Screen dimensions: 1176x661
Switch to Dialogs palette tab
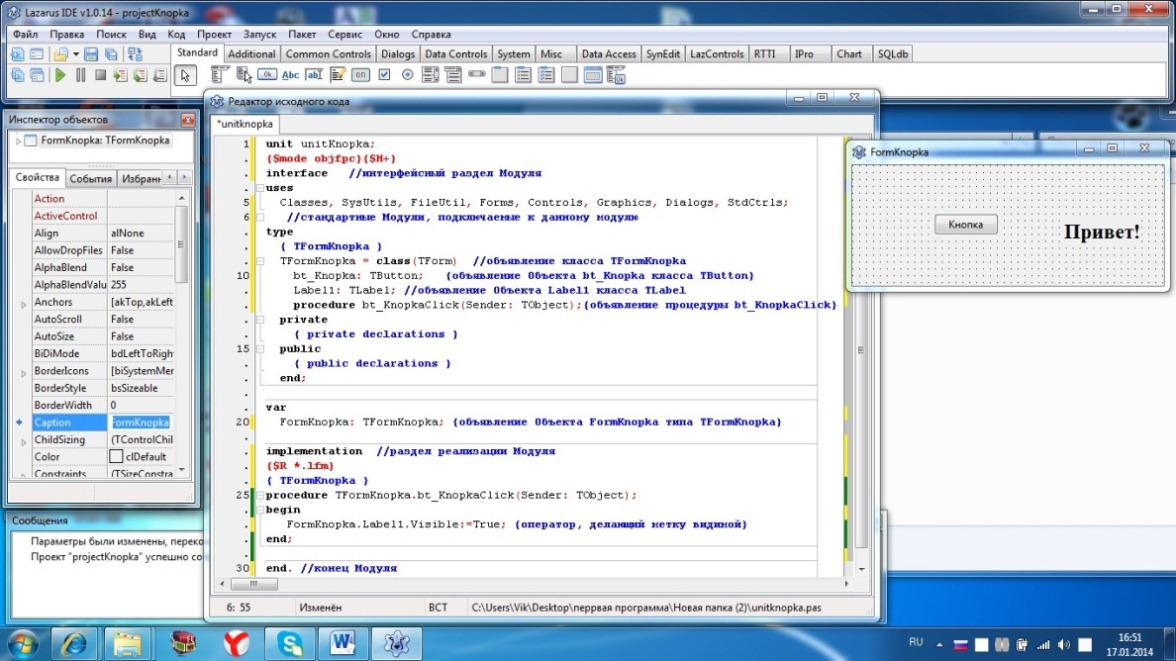(398, 54)
